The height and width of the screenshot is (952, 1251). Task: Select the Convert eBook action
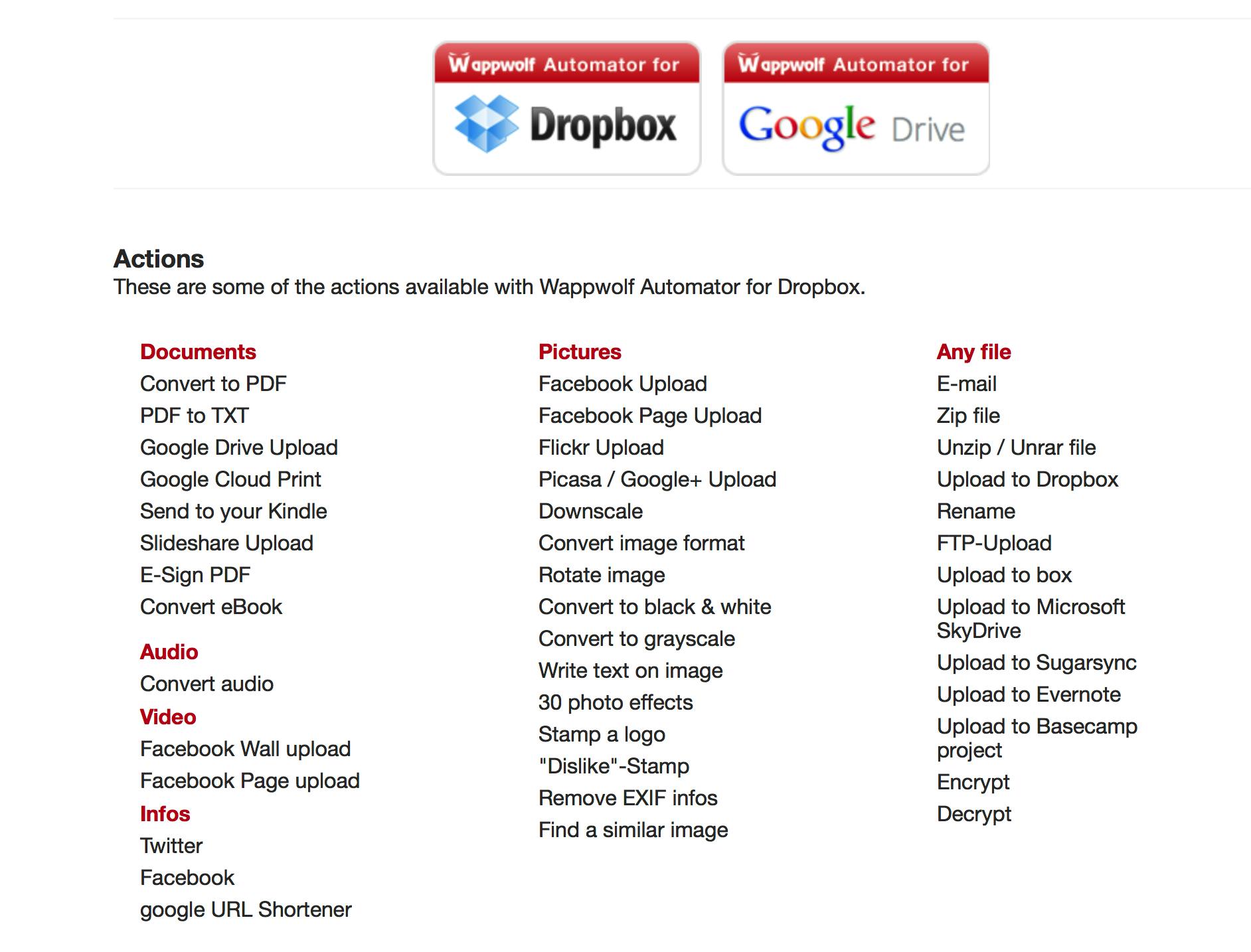211,607
